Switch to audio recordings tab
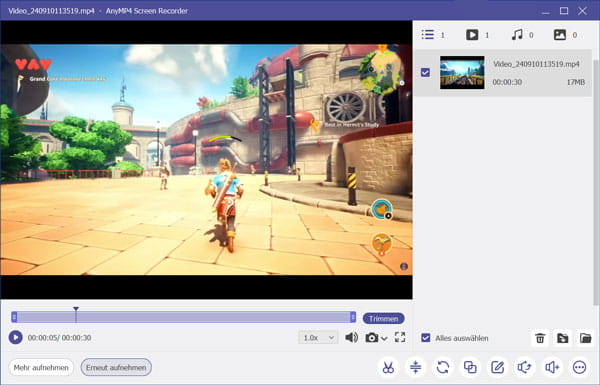This screenshot has height=385, width=600. pos(522,35)
